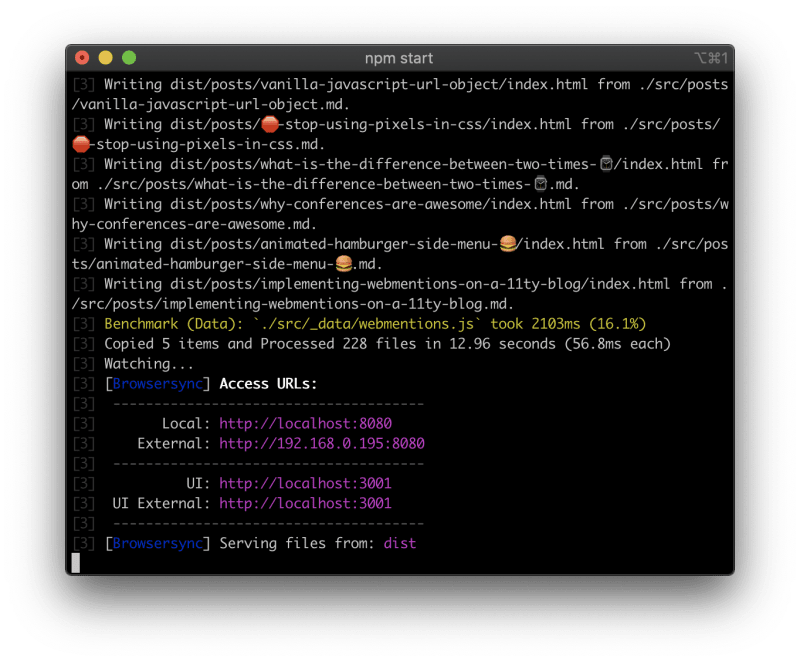Click the 'took 2103ms (16.1%)' text
Image resolution: width=800 pixels, height=662 pixels.
pyautogui.click(x=568, y=324)
